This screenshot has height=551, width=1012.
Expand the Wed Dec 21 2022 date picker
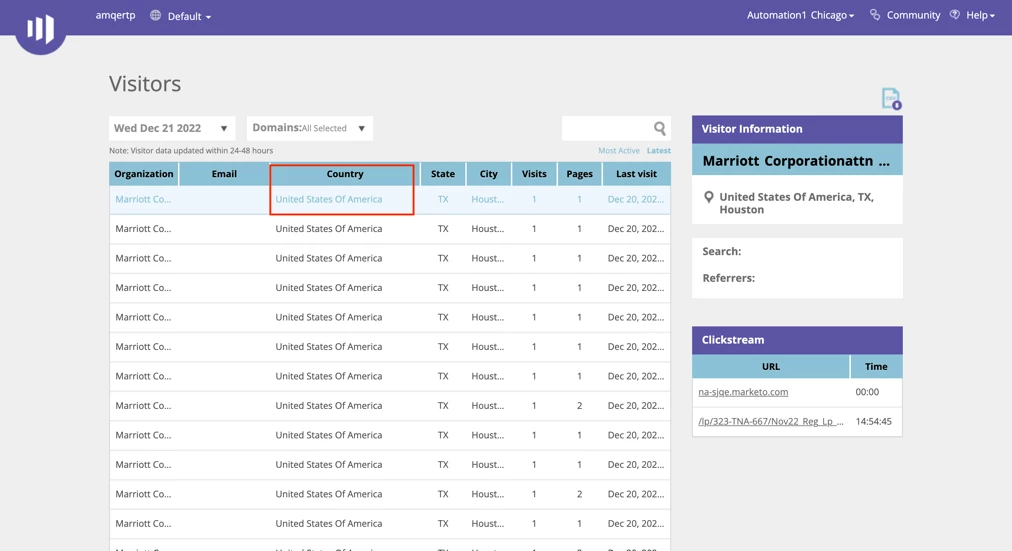(x=172, y=128)
